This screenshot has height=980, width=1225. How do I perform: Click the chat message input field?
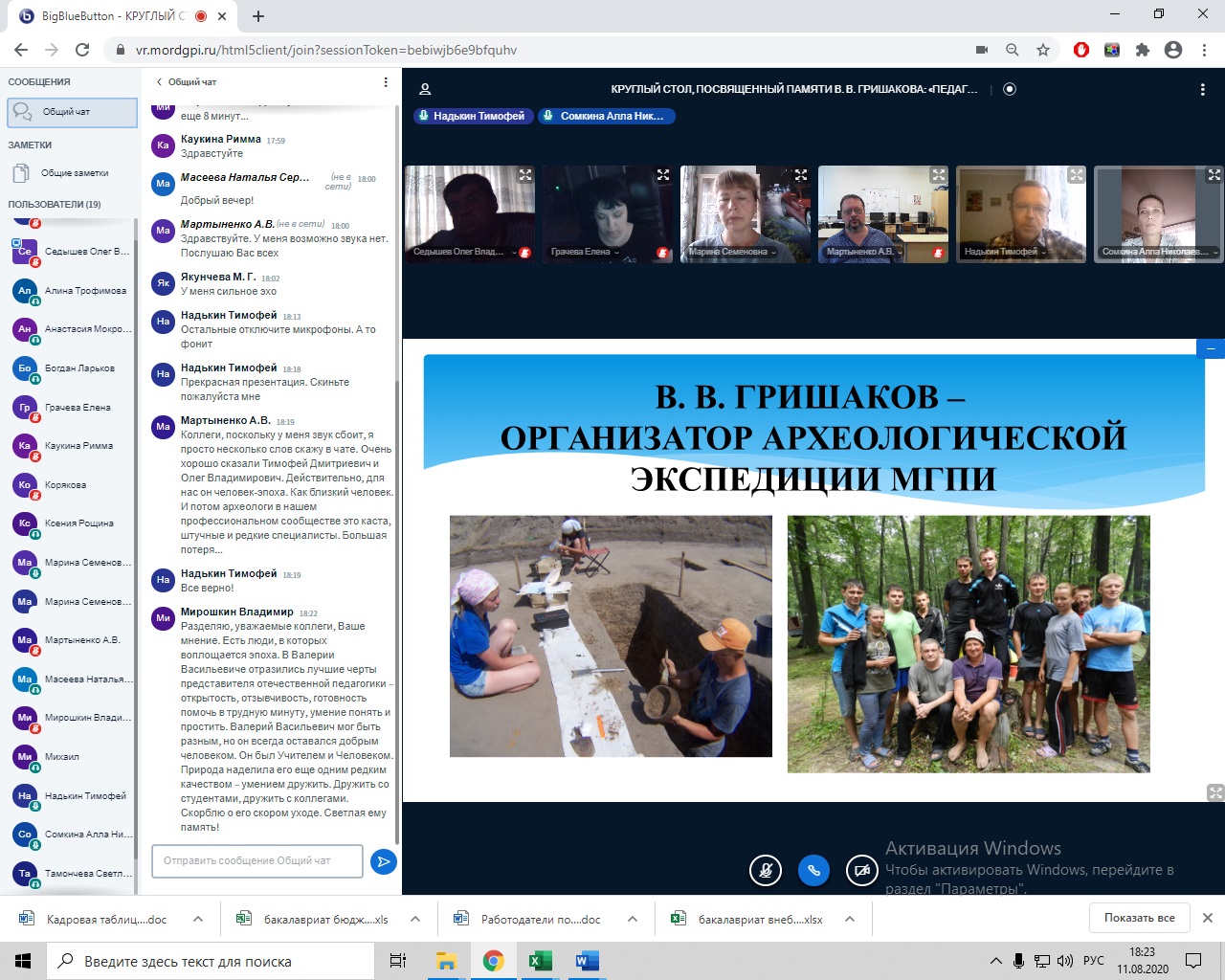point(257,860)
